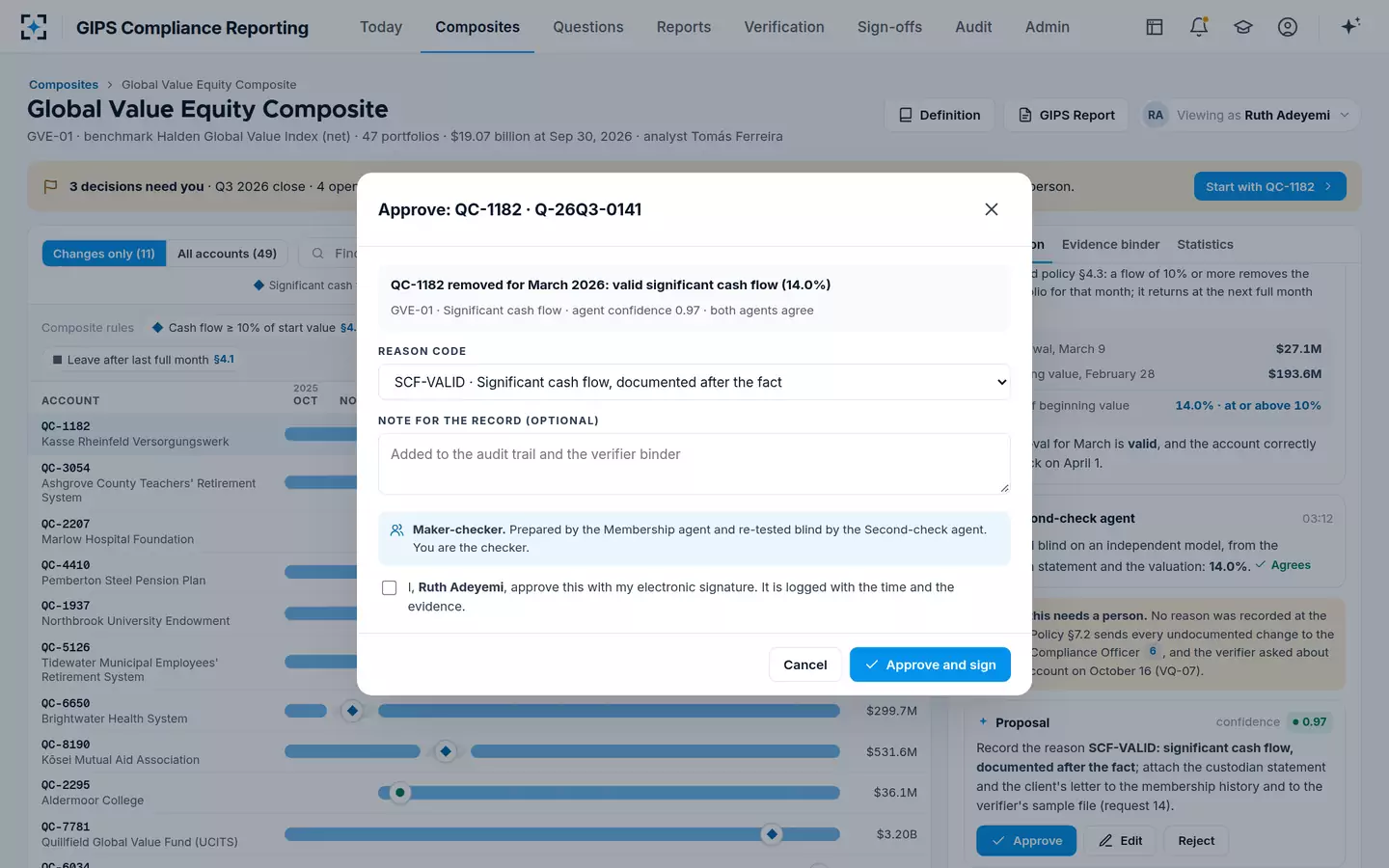The image size is (1389, 868).
Task: Tick the Ruth Adeyemi electronic signature checkbox
Action: pyautogui.click(x=389, y=587)
